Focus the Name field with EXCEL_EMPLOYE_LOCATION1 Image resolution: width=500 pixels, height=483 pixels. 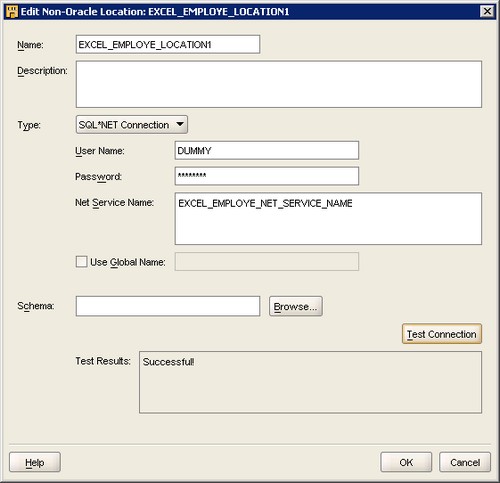[168, 44]
